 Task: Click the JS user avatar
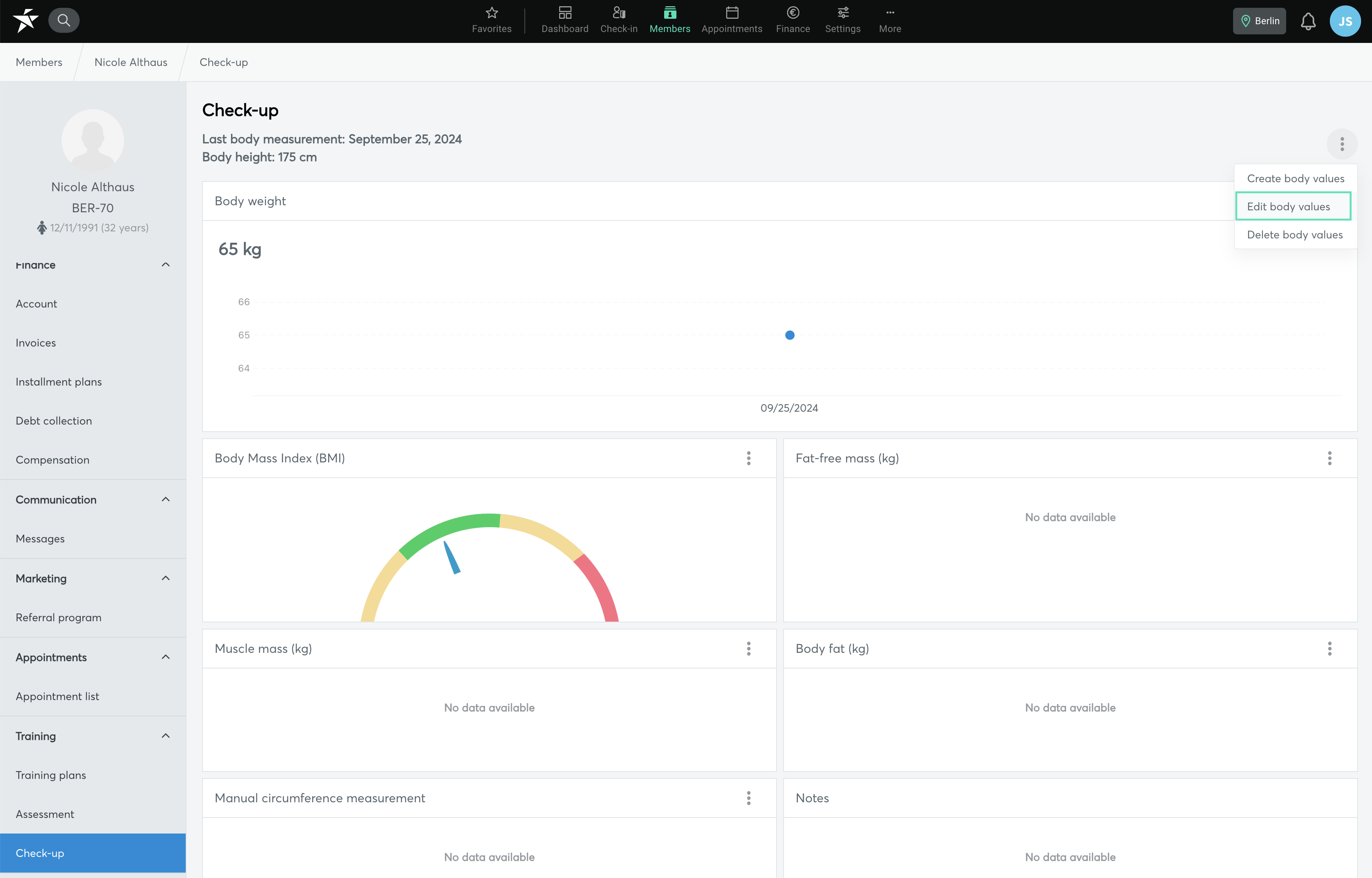click(1345, 21)
